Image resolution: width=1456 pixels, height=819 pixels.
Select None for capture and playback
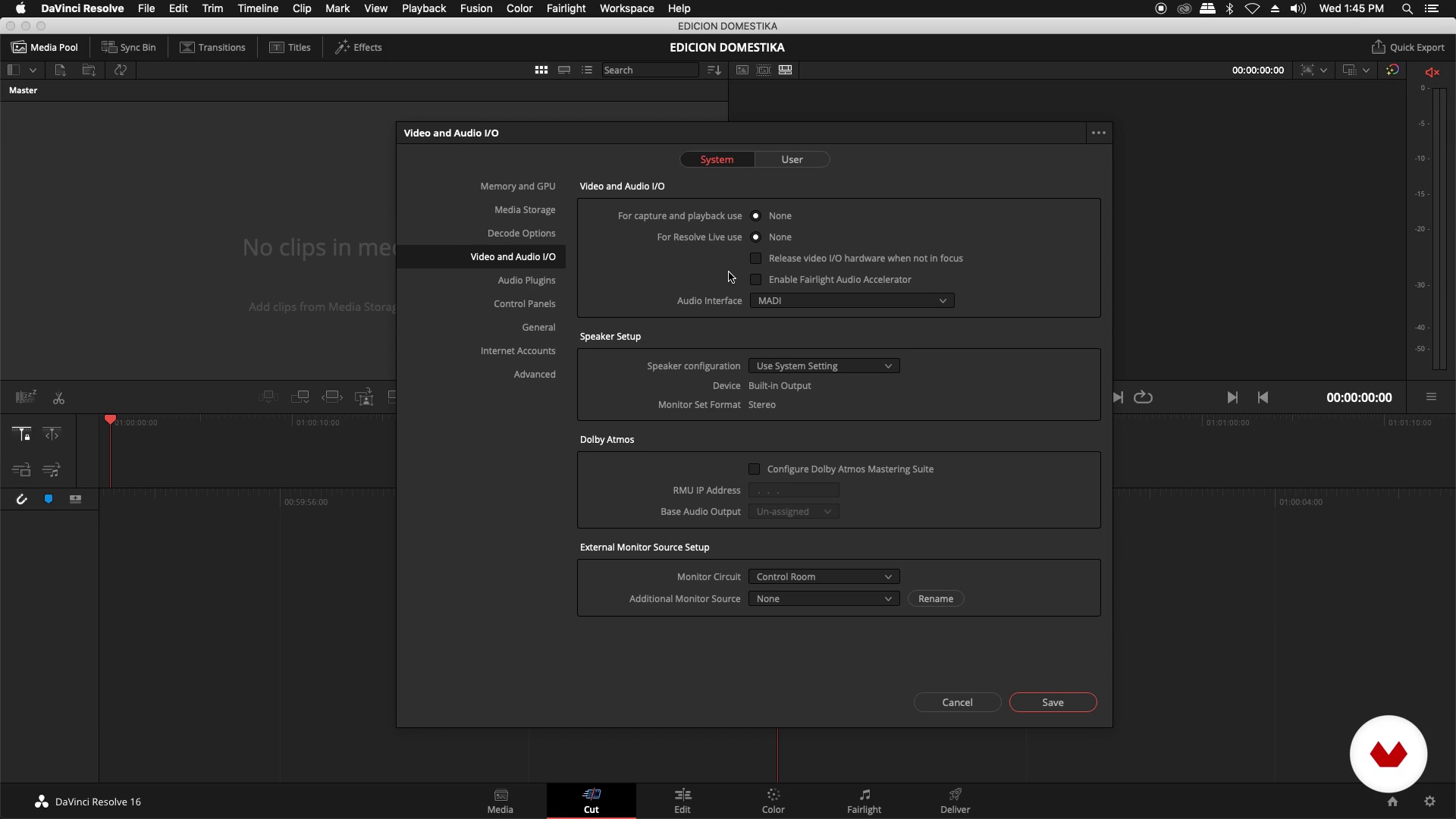pos(755,216)
